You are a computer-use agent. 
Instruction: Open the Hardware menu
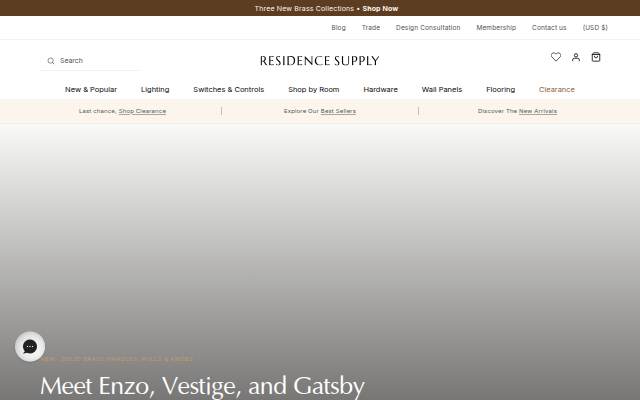point(380,89)
